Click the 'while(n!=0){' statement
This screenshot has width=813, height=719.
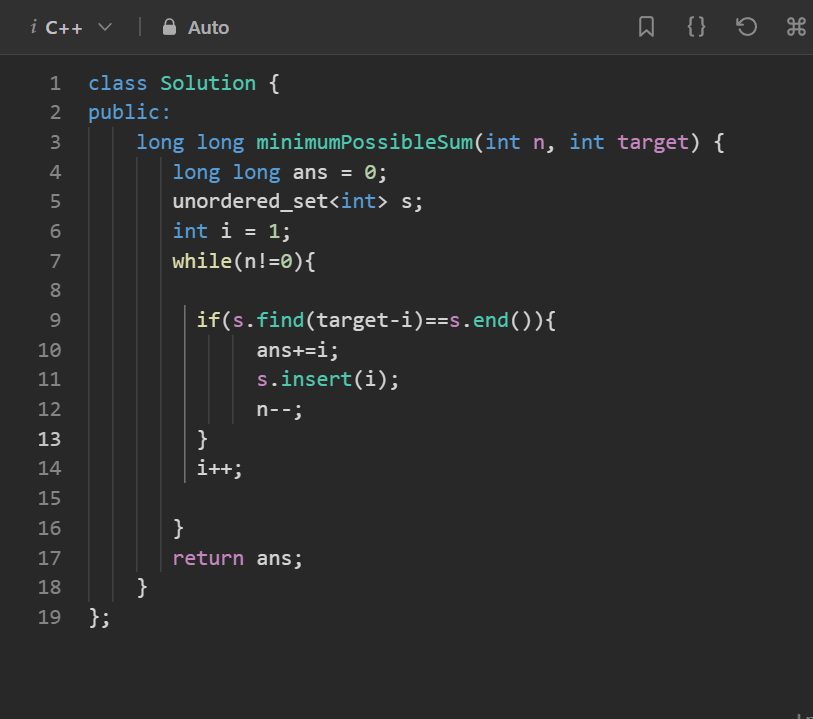point(244,261)
